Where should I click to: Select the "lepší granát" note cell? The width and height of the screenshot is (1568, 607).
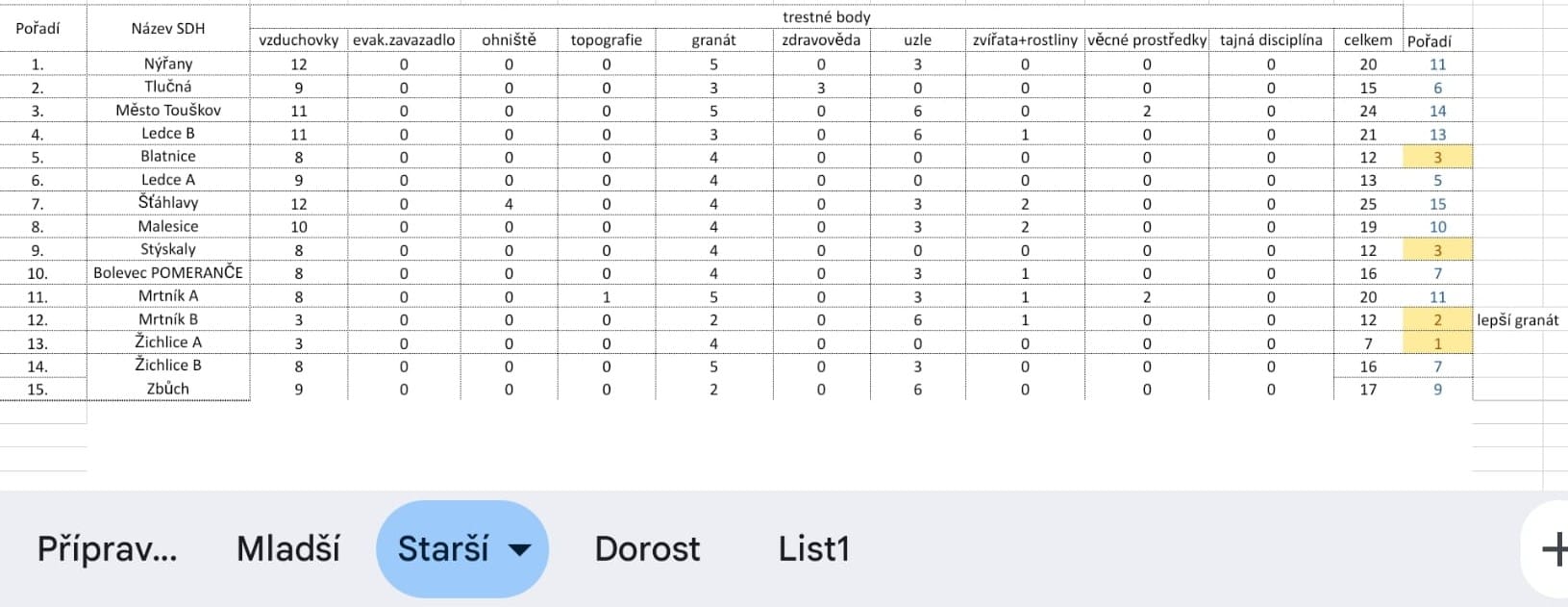(x=1518, y=320)
